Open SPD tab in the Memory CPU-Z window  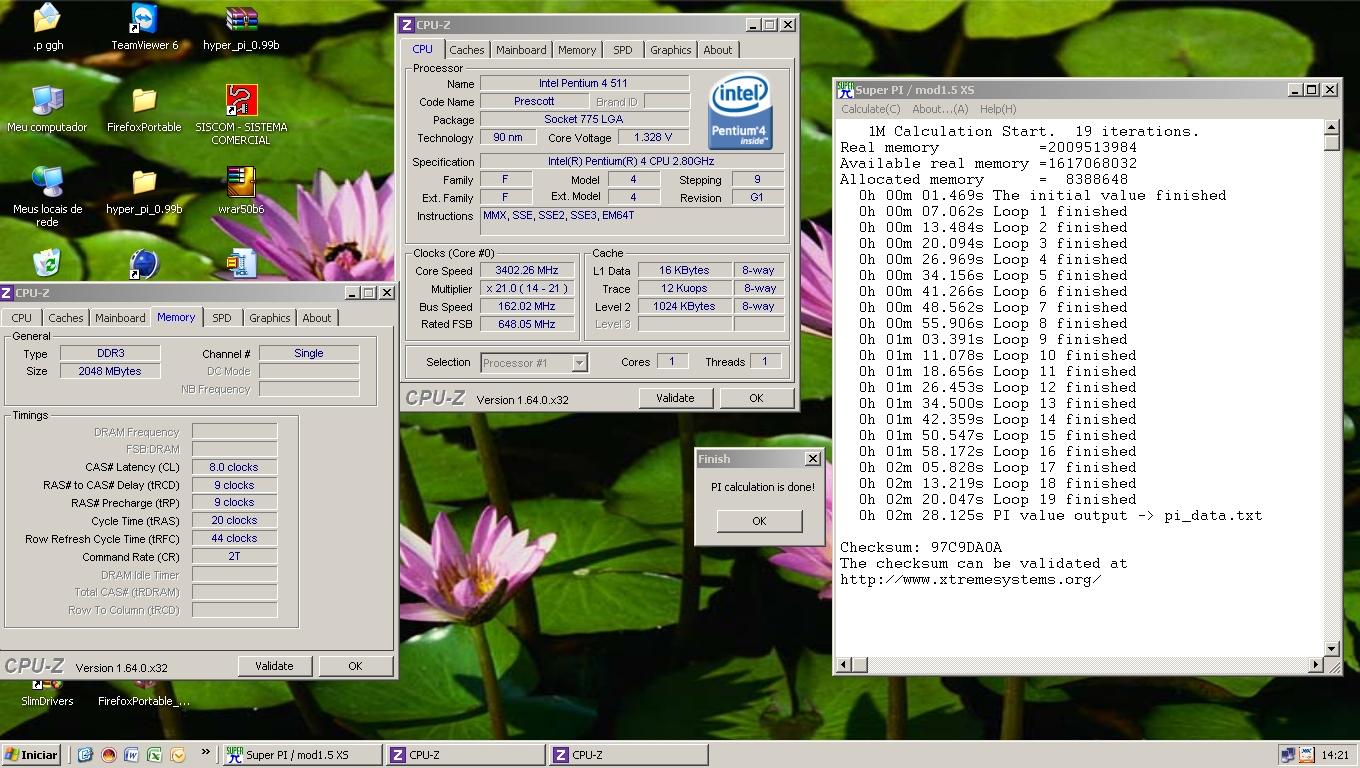221,318
